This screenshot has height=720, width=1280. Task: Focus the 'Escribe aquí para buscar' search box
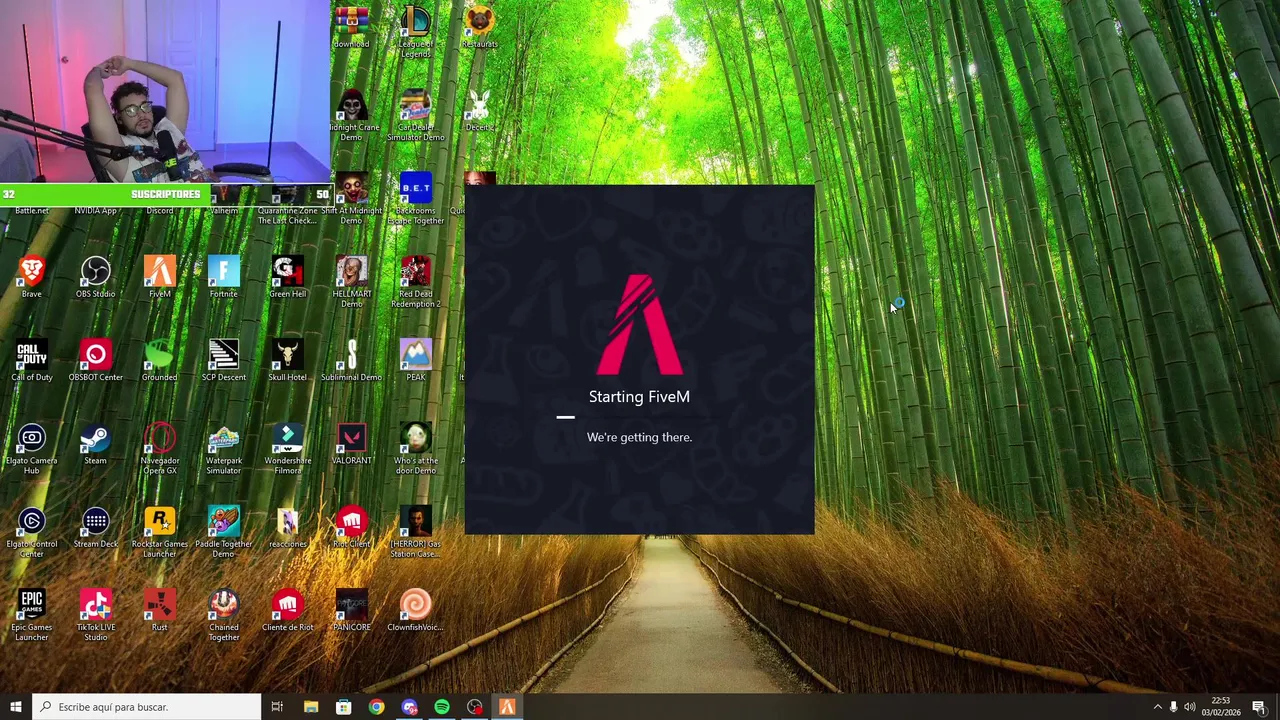point(147,707)
